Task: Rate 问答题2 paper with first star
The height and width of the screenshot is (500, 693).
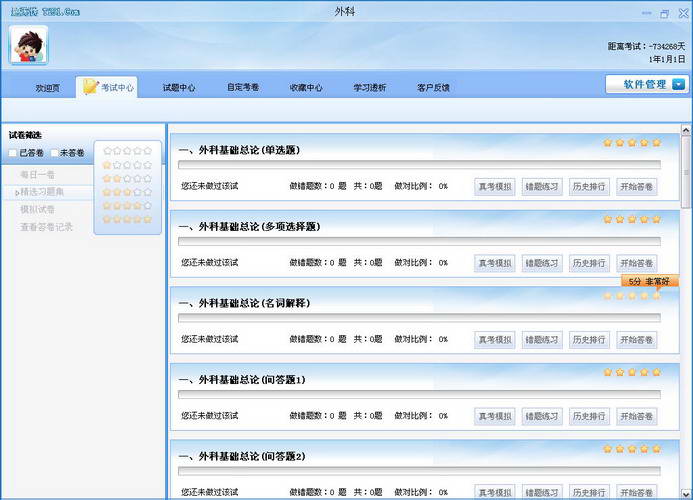Action: pyautogui.click(x=608, y=448)
